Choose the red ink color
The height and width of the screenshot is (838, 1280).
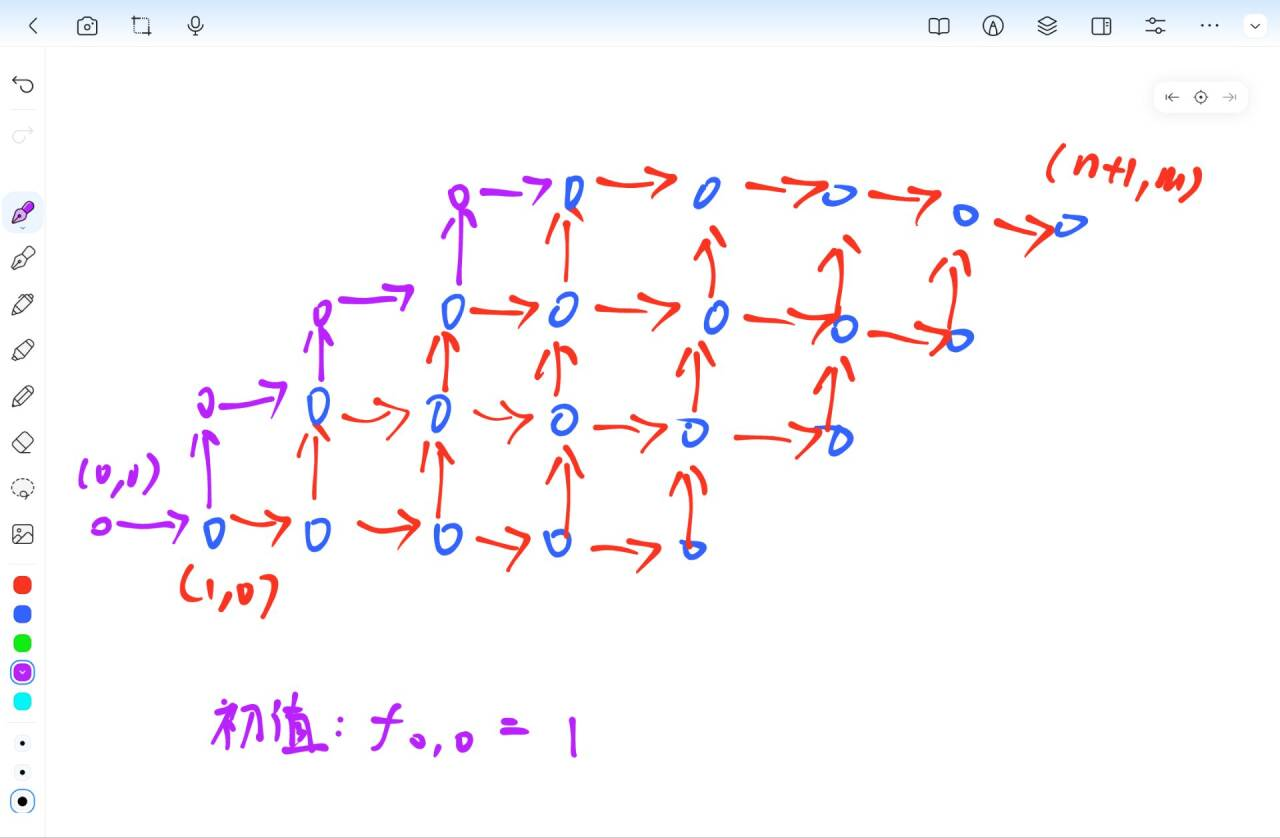(22, 585)
